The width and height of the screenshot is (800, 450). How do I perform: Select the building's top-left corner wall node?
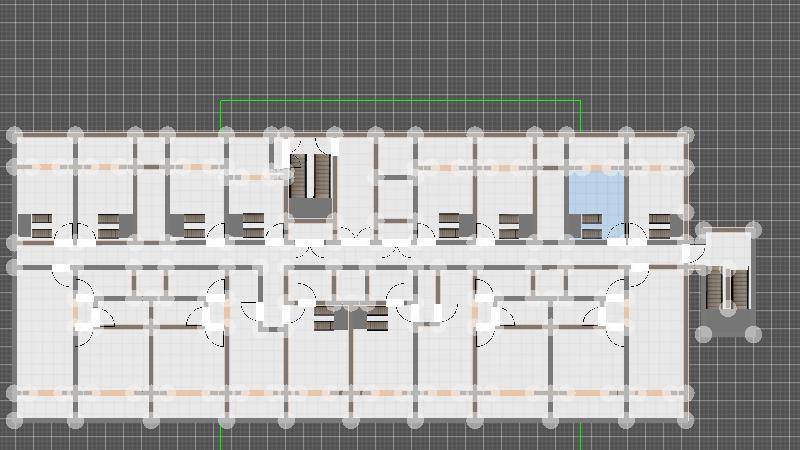(14, 134)
